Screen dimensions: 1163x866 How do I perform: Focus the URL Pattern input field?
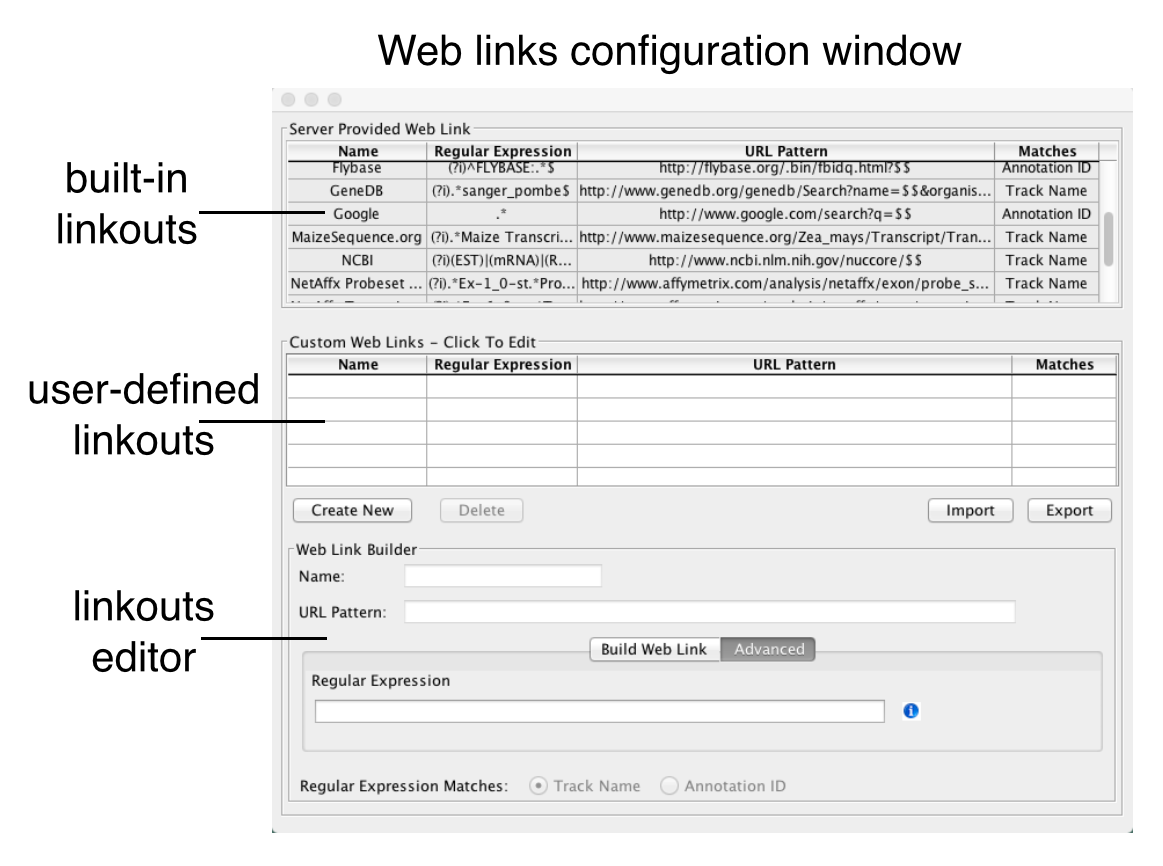710,612
